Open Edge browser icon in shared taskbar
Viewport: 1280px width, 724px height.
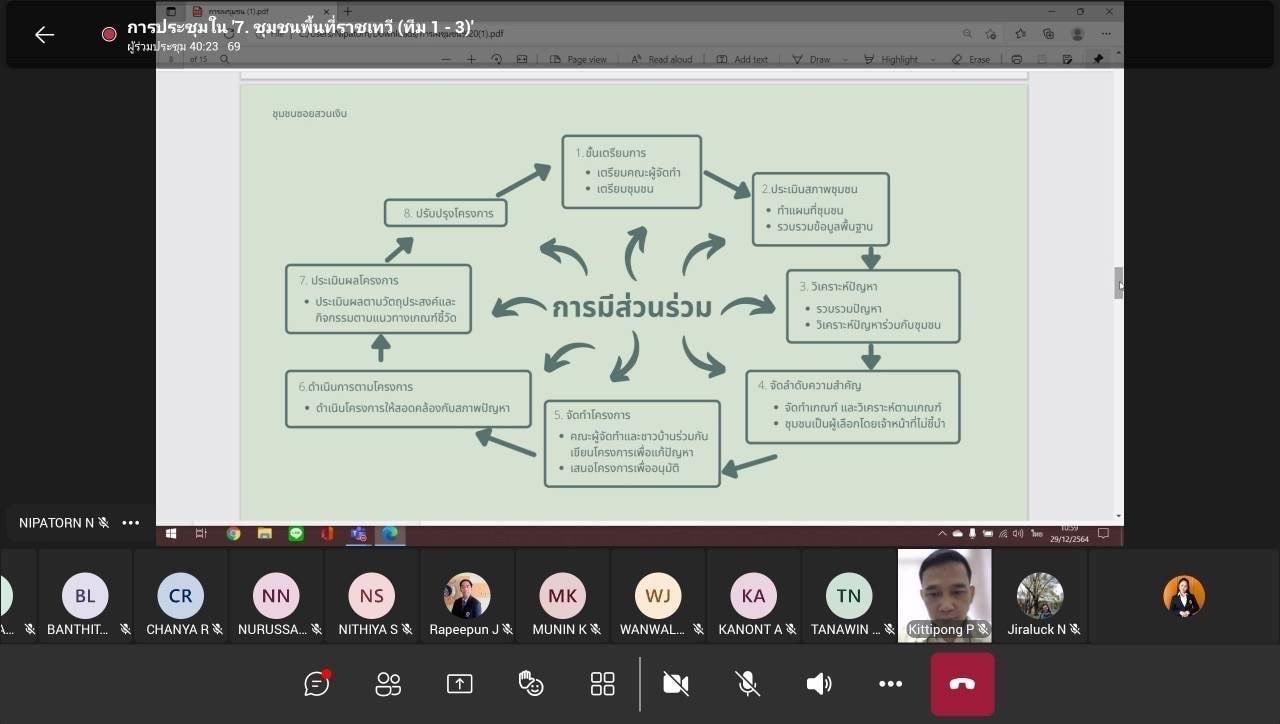[x=389, y=534]
